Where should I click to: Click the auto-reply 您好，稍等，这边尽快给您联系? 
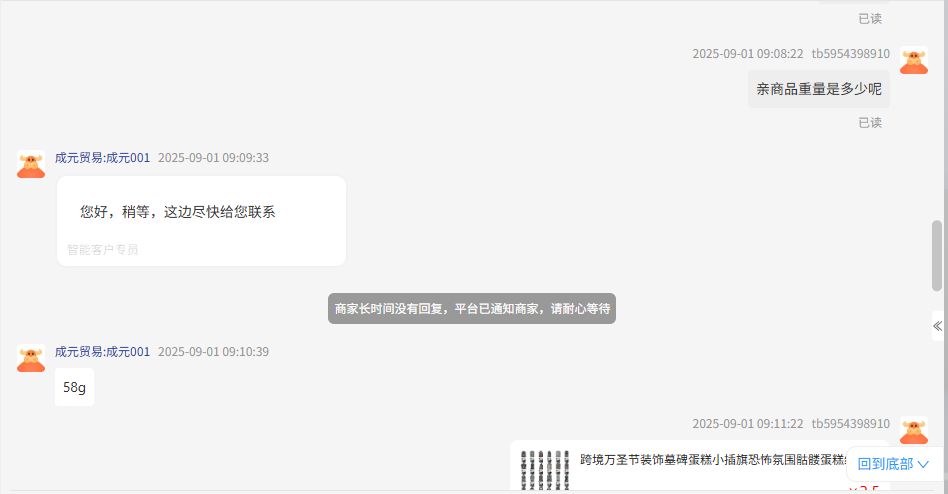[x=178, y=212]
